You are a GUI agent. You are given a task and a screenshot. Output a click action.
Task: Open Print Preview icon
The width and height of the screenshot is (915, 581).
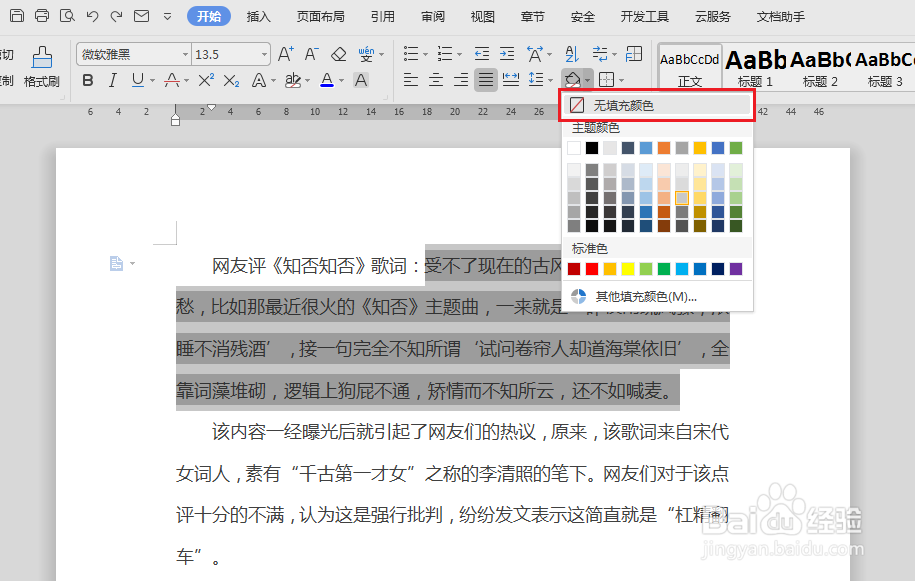pyautogui.click(x=67, y=16)
